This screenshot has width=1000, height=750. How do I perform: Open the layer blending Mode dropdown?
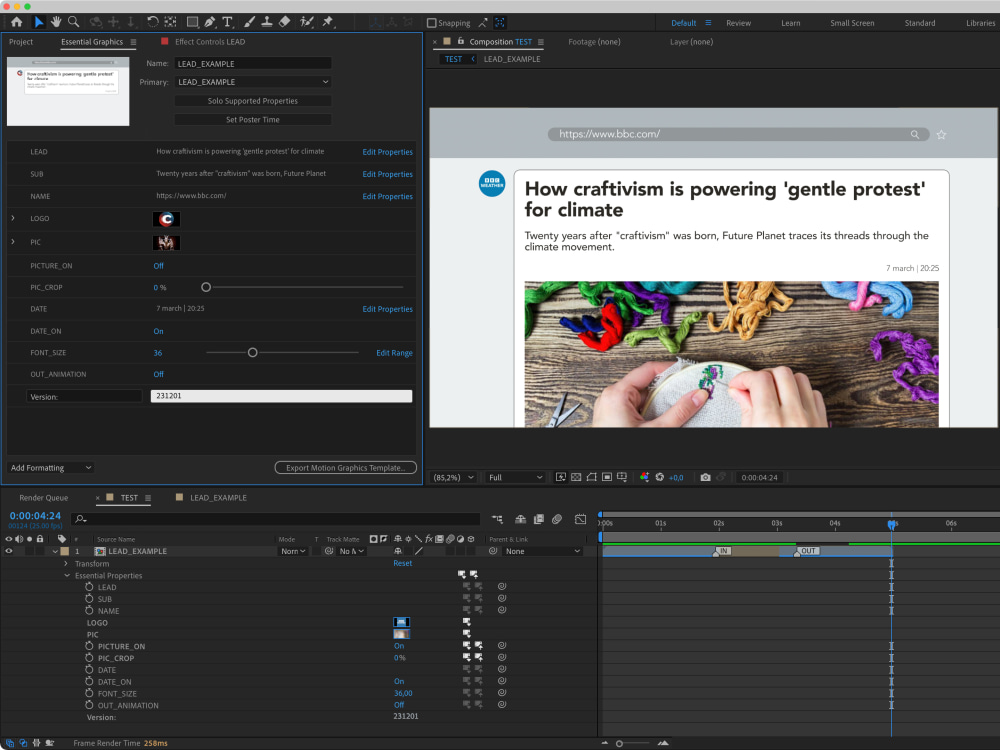click(293, 551)
